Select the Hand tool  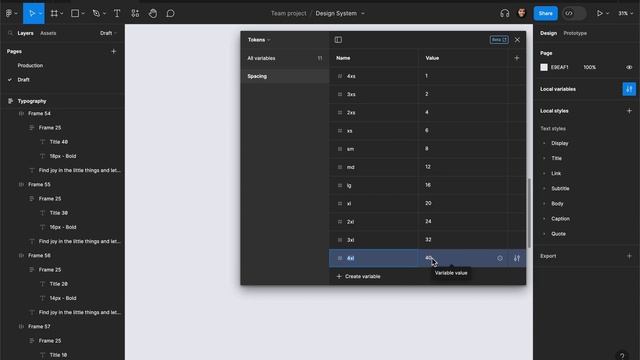click(x=153, y=13)
